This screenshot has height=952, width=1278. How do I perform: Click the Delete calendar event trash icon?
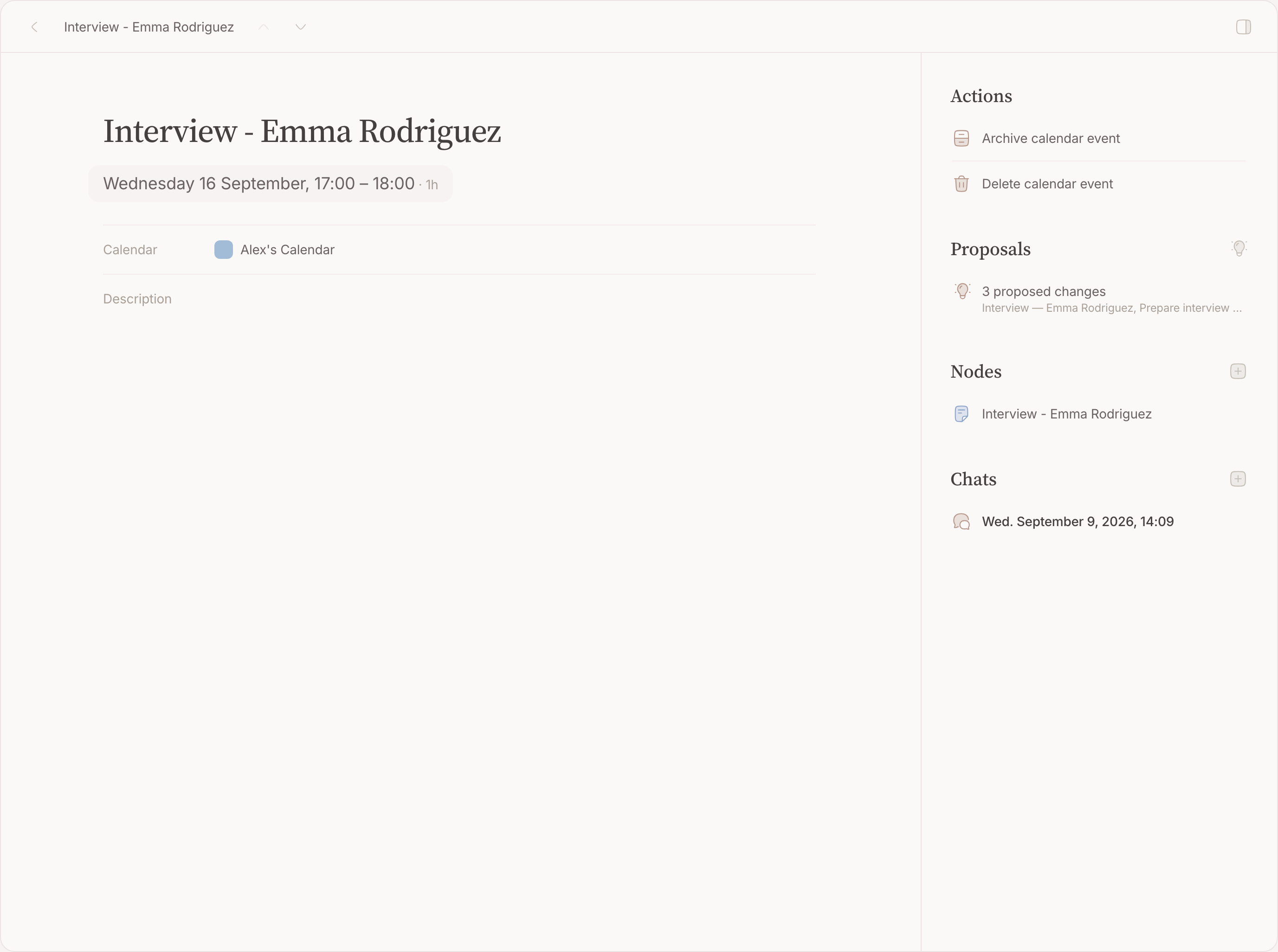962,184
